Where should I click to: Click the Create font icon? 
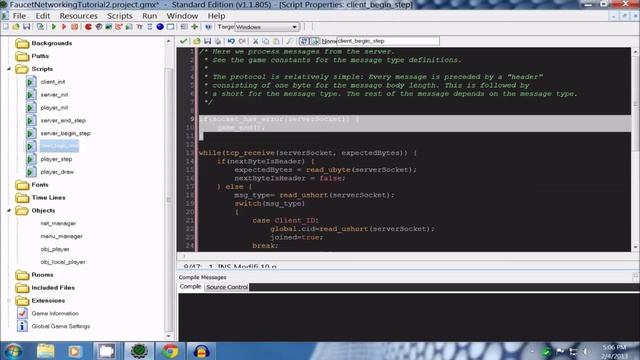140,27
